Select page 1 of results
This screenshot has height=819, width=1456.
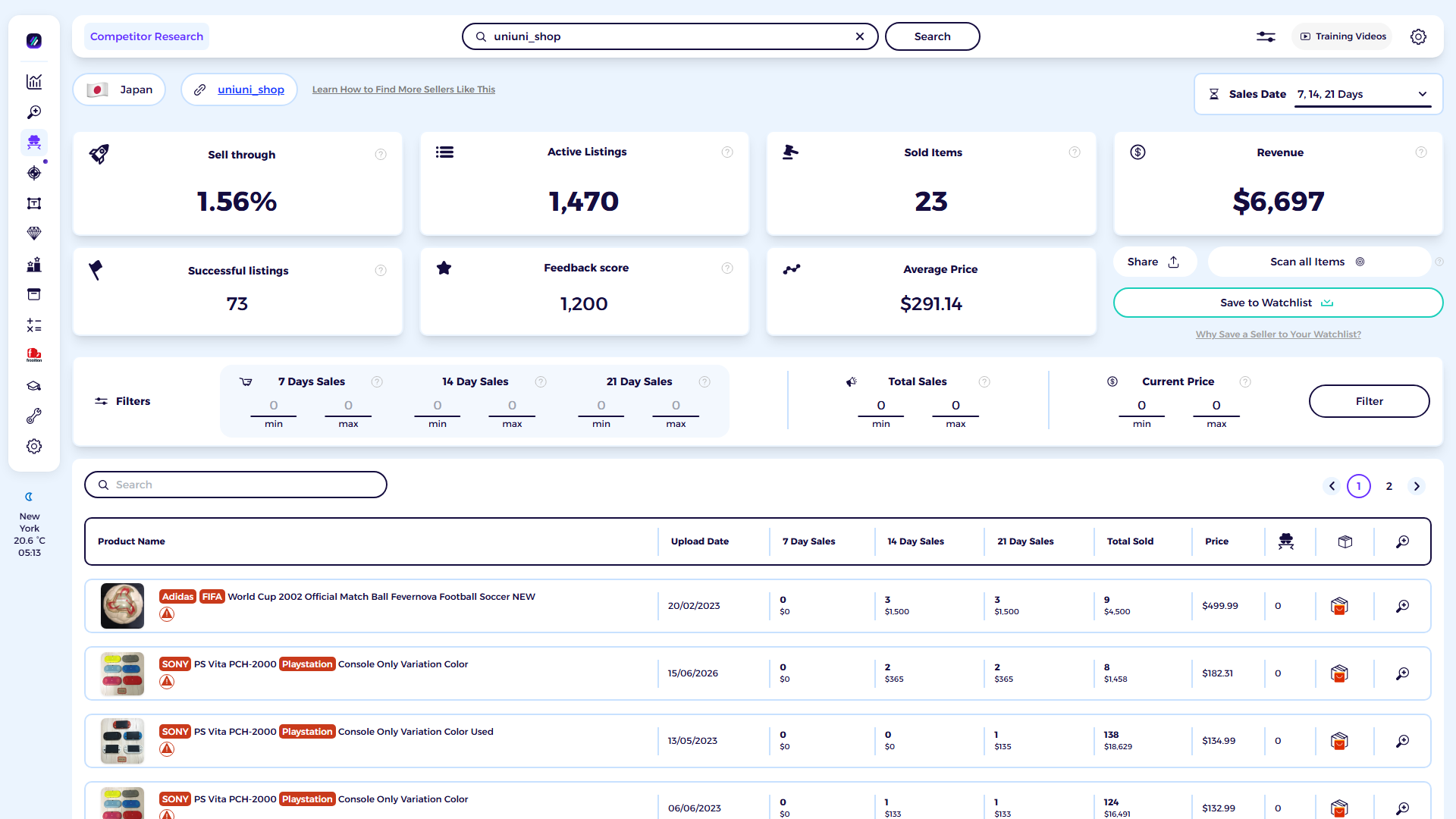(x=1359, y=486)
